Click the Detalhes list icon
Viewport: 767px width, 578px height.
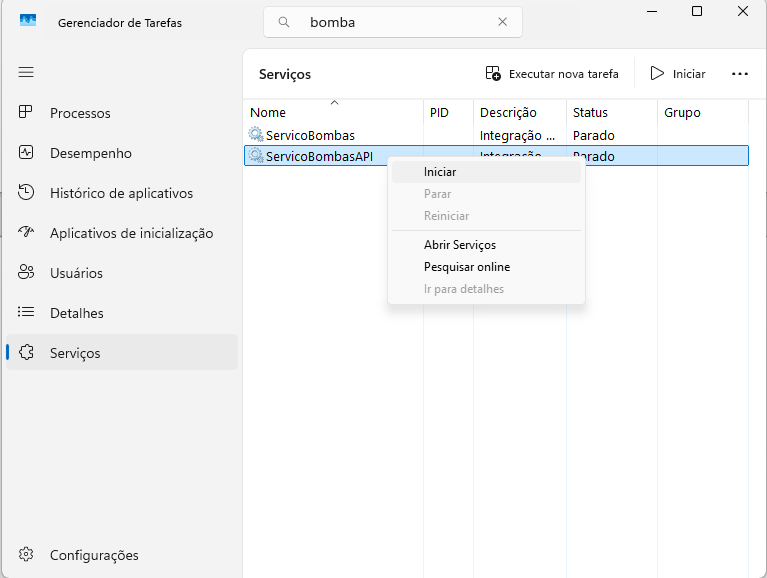(x=26, y=312)
